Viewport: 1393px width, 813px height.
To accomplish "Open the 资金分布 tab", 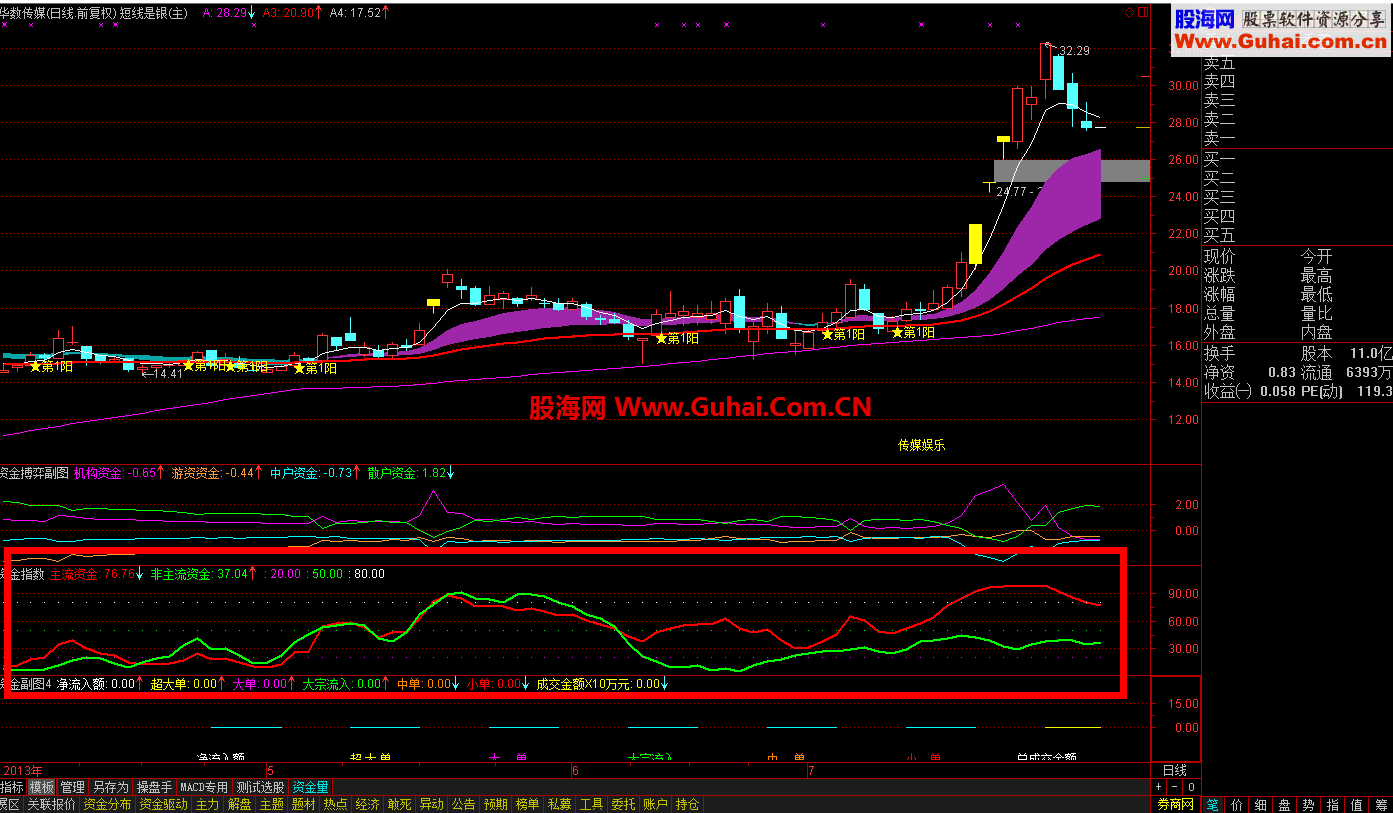I will [107, 804].
